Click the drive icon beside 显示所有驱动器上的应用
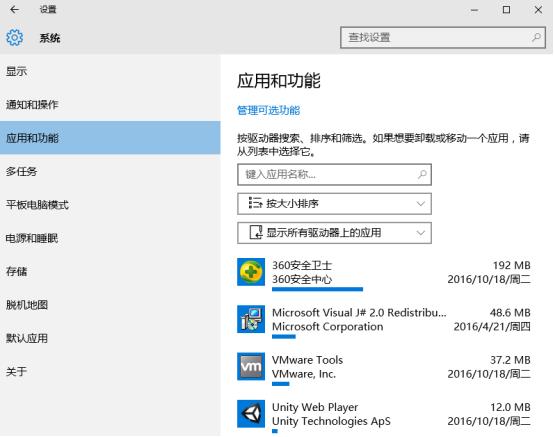This screenshot has height=437, width=554. point(255,232)
